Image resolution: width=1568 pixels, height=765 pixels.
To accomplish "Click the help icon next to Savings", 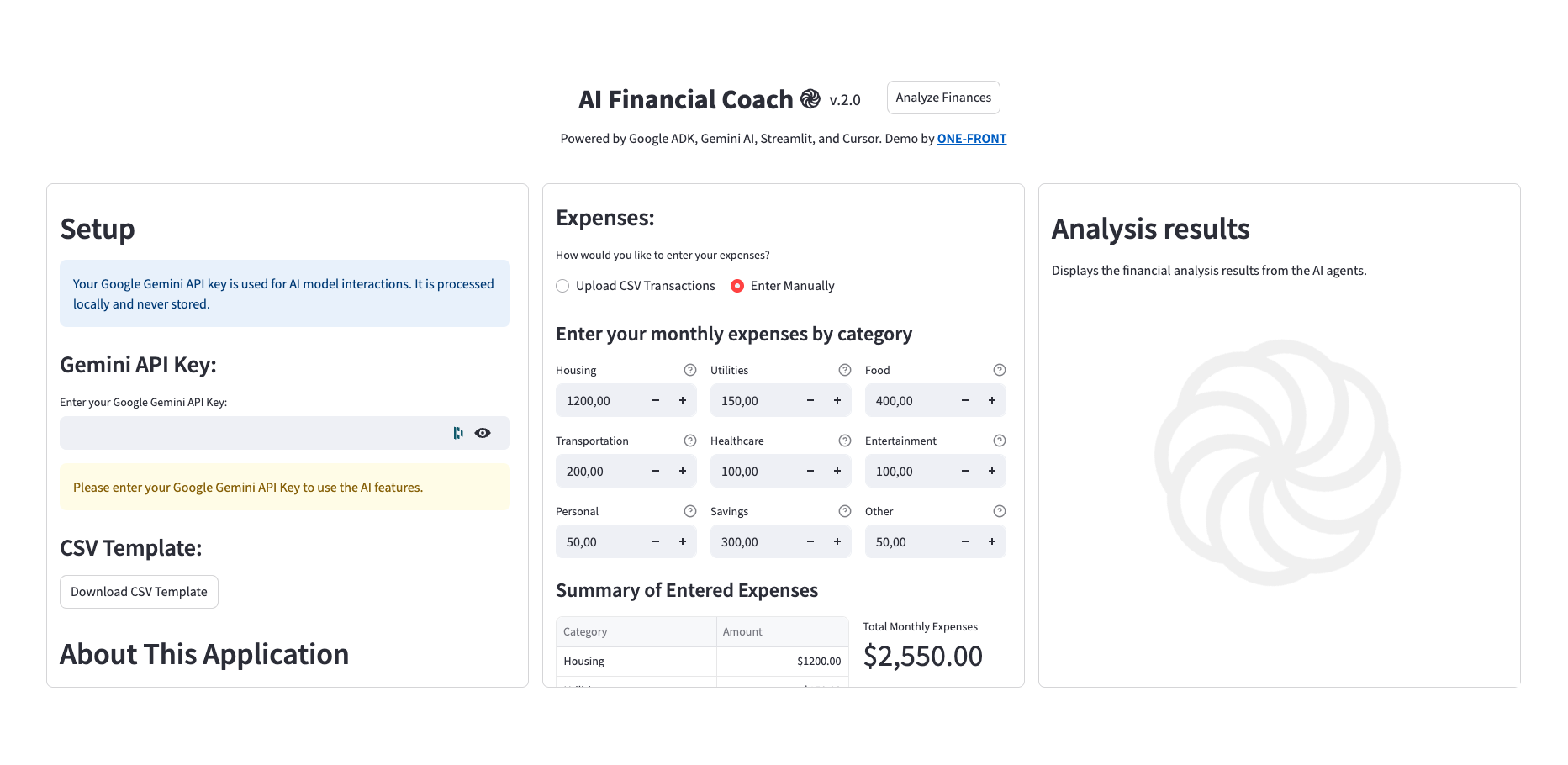I will [x=845, y=511].
